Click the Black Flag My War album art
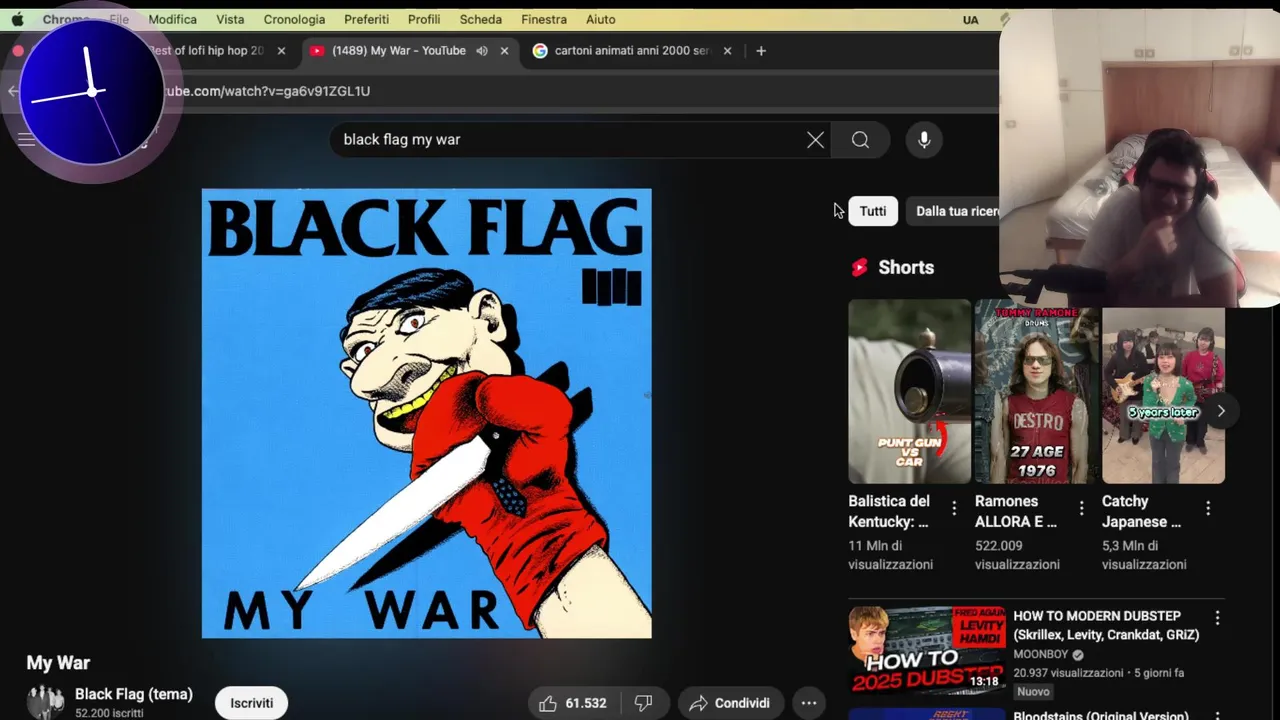This screenshot has width=1280, height=720. (427, 413)
